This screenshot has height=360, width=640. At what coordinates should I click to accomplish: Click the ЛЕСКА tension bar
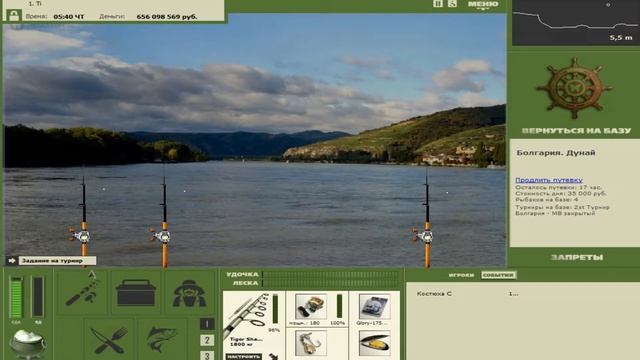pos(330,283)
